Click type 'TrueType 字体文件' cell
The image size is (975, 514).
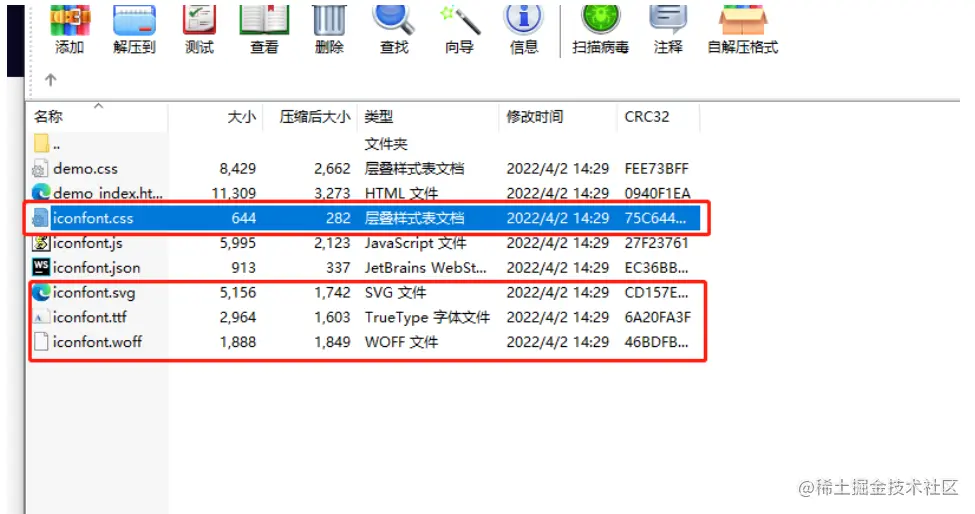(427, 317)
